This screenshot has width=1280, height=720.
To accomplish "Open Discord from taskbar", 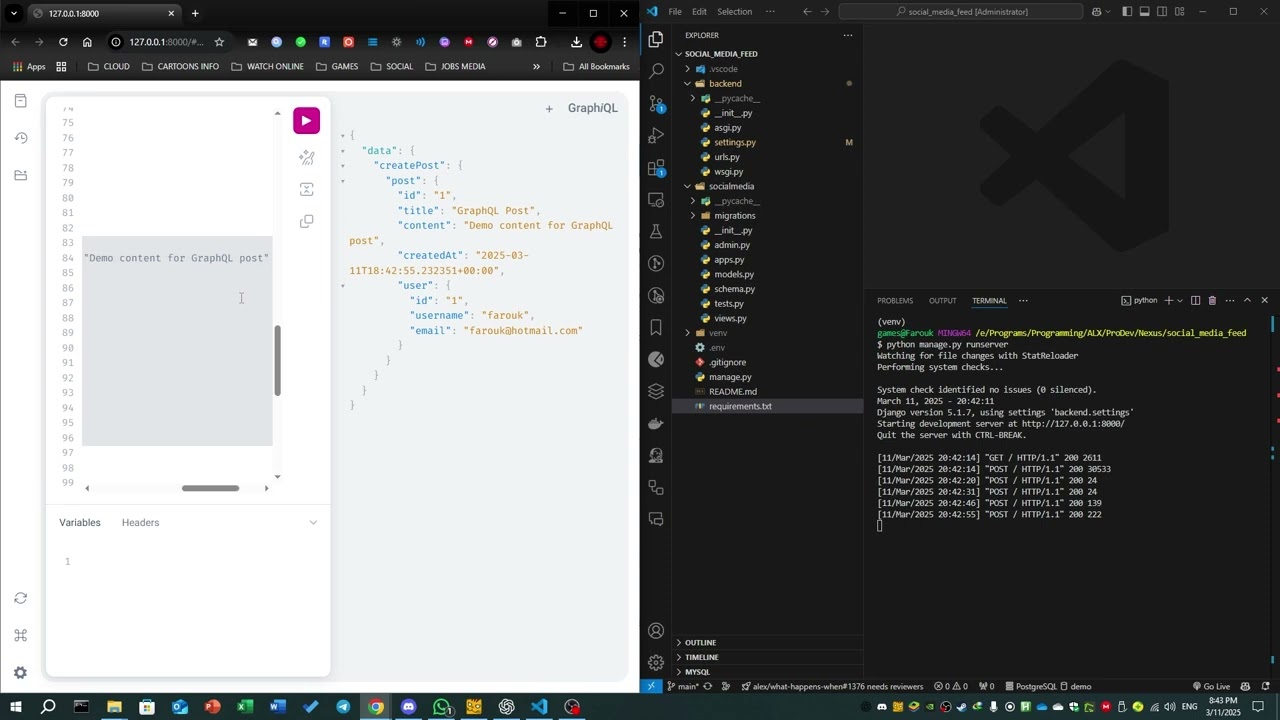I will pos(408,707).
